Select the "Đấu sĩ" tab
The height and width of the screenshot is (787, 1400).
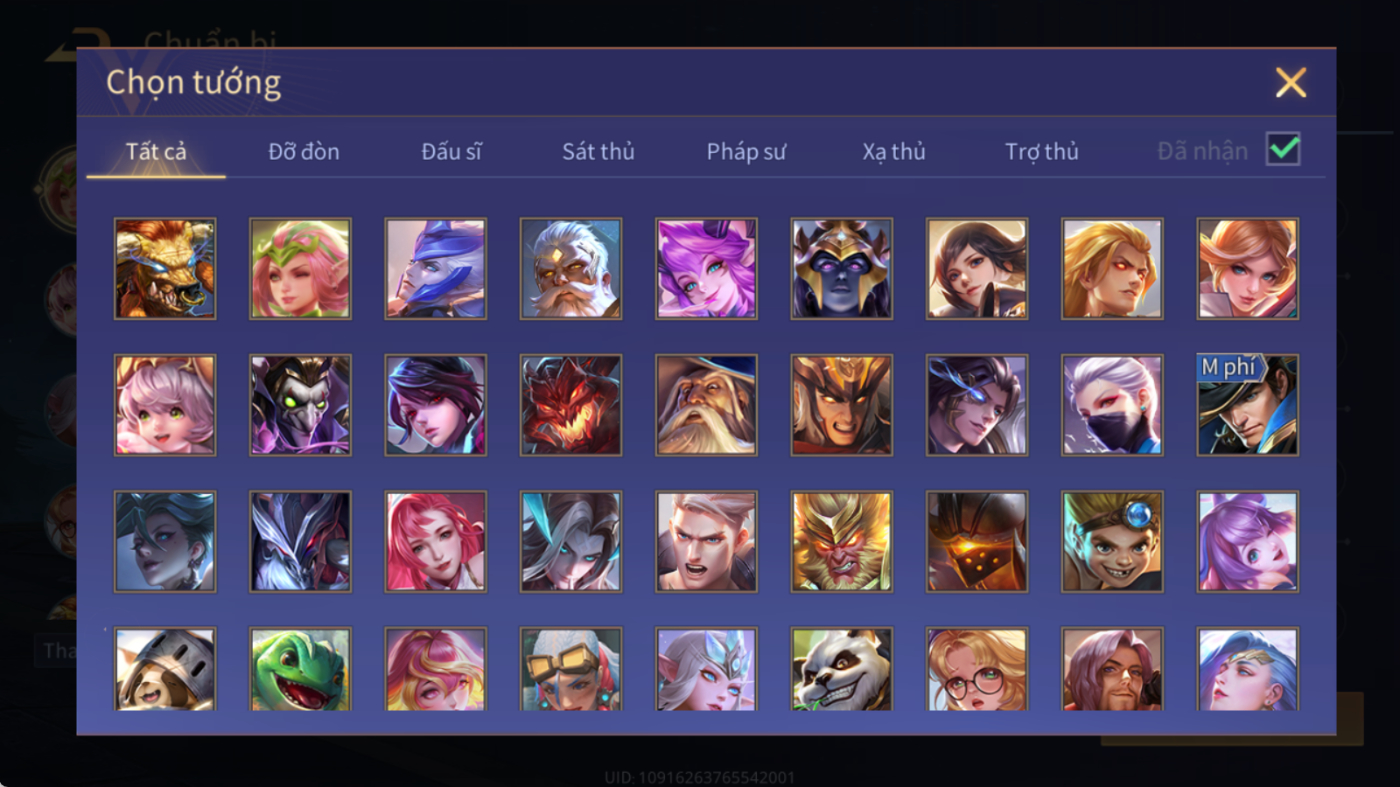(451, 152)
